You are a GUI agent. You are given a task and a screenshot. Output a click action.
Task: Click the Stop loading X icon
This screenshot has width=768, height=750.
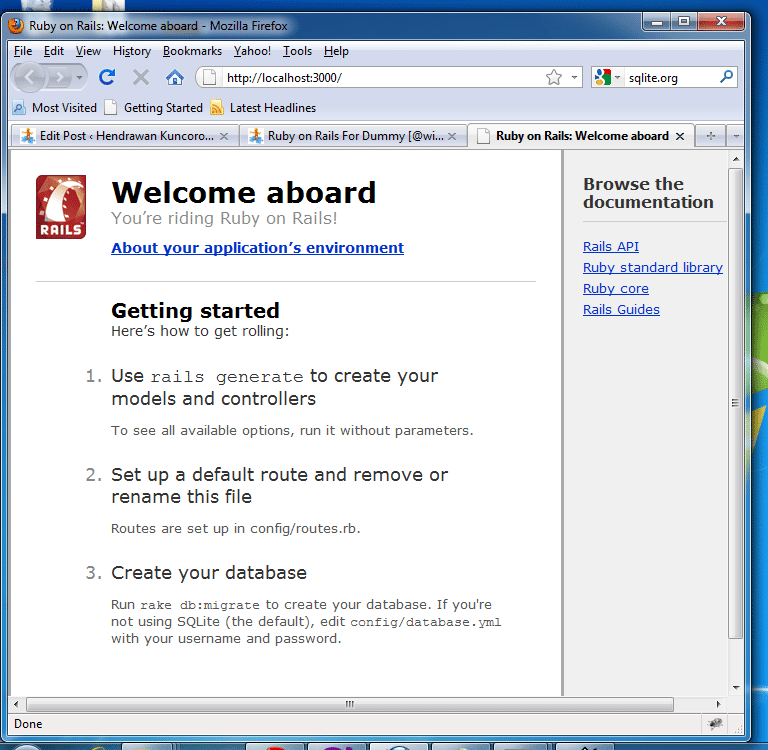pyautogui.click(x=141, y=77)
